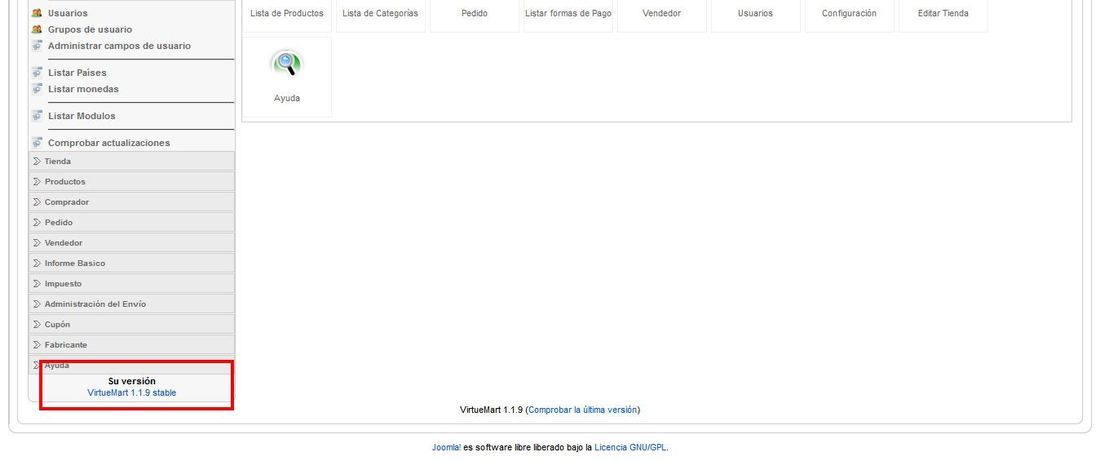
Task: Open Listar monedas link
Action: click(x=83, y=88)
